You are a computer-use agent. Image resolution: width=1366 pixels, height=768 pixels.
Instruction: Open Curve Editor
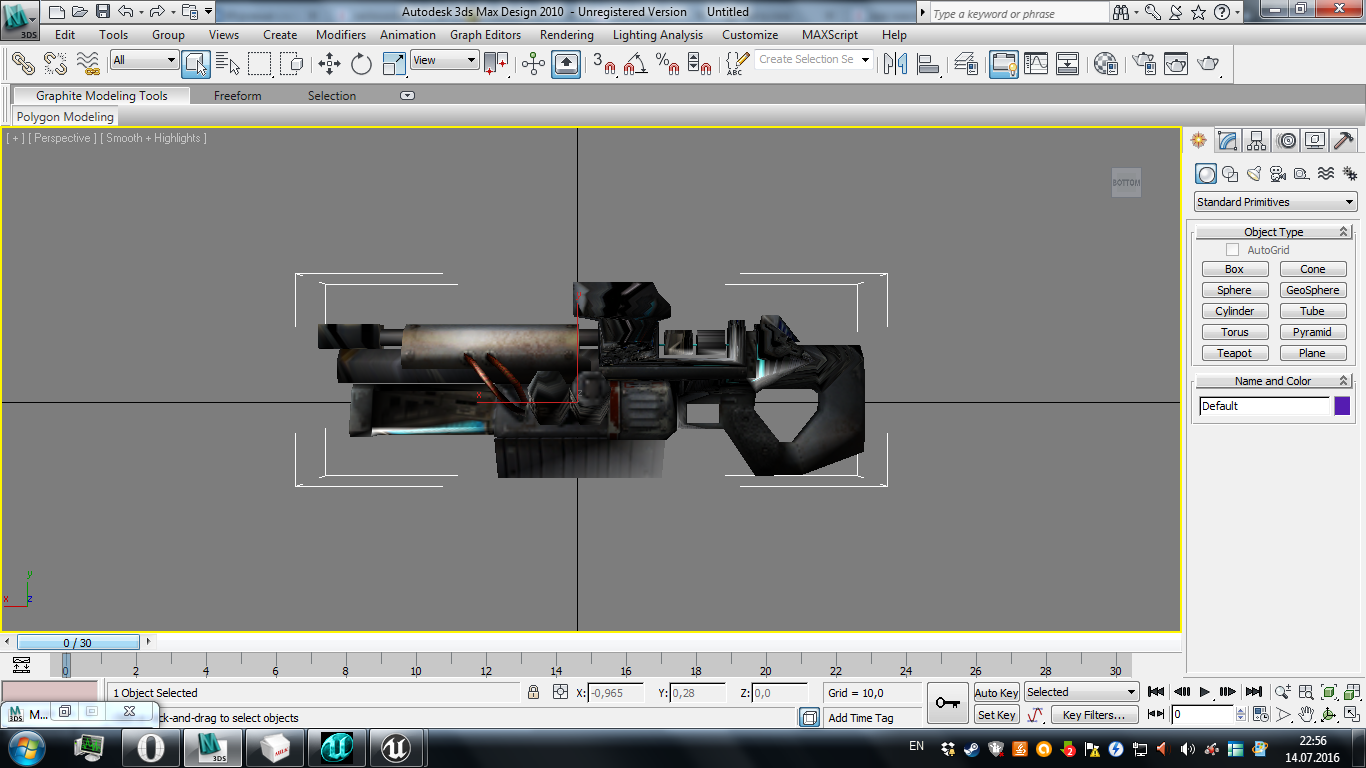click(1036, 64)
